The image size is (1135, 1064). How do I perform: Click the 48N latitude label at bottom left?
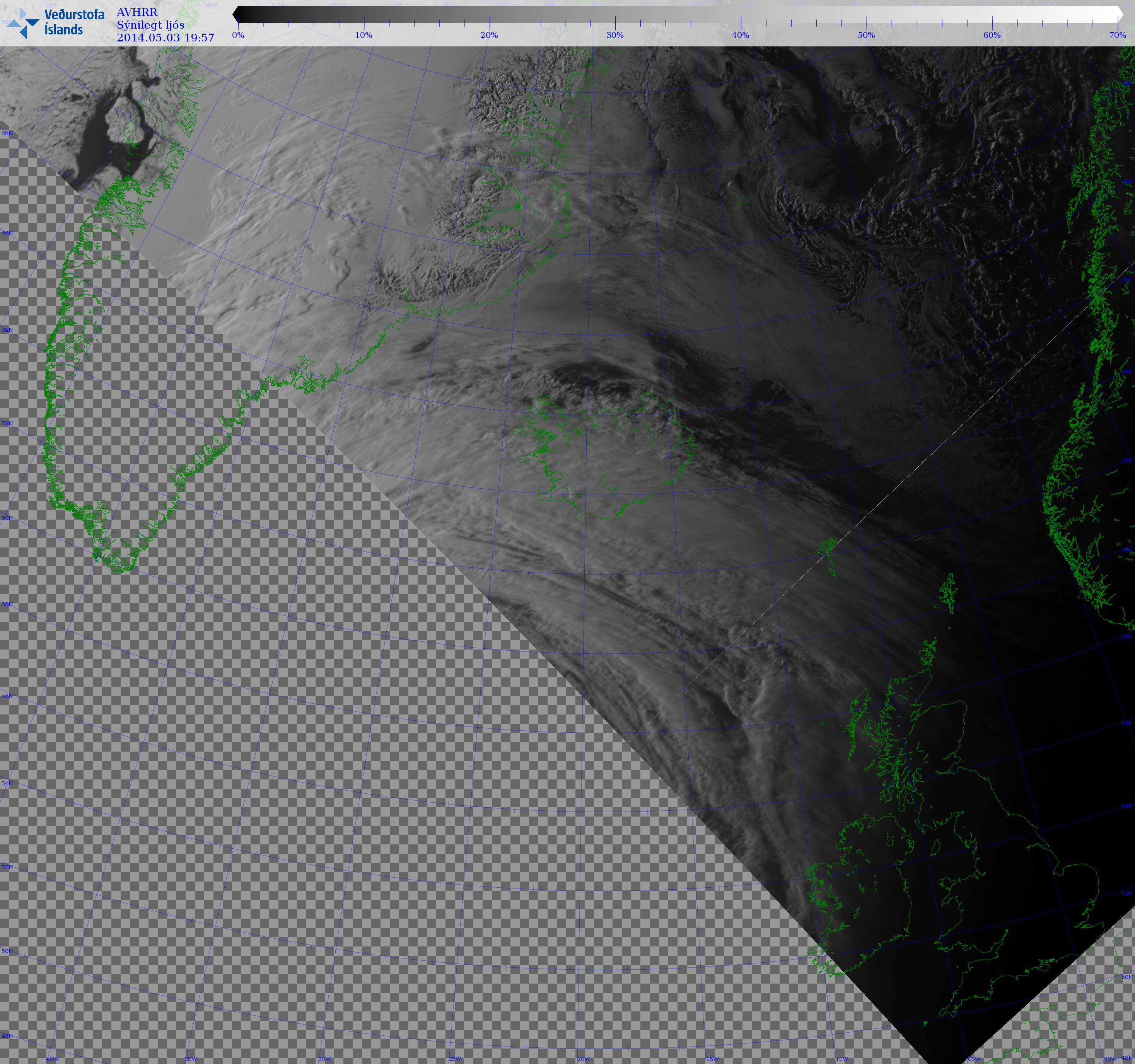pyautogui.click(x=7, y=1036)
